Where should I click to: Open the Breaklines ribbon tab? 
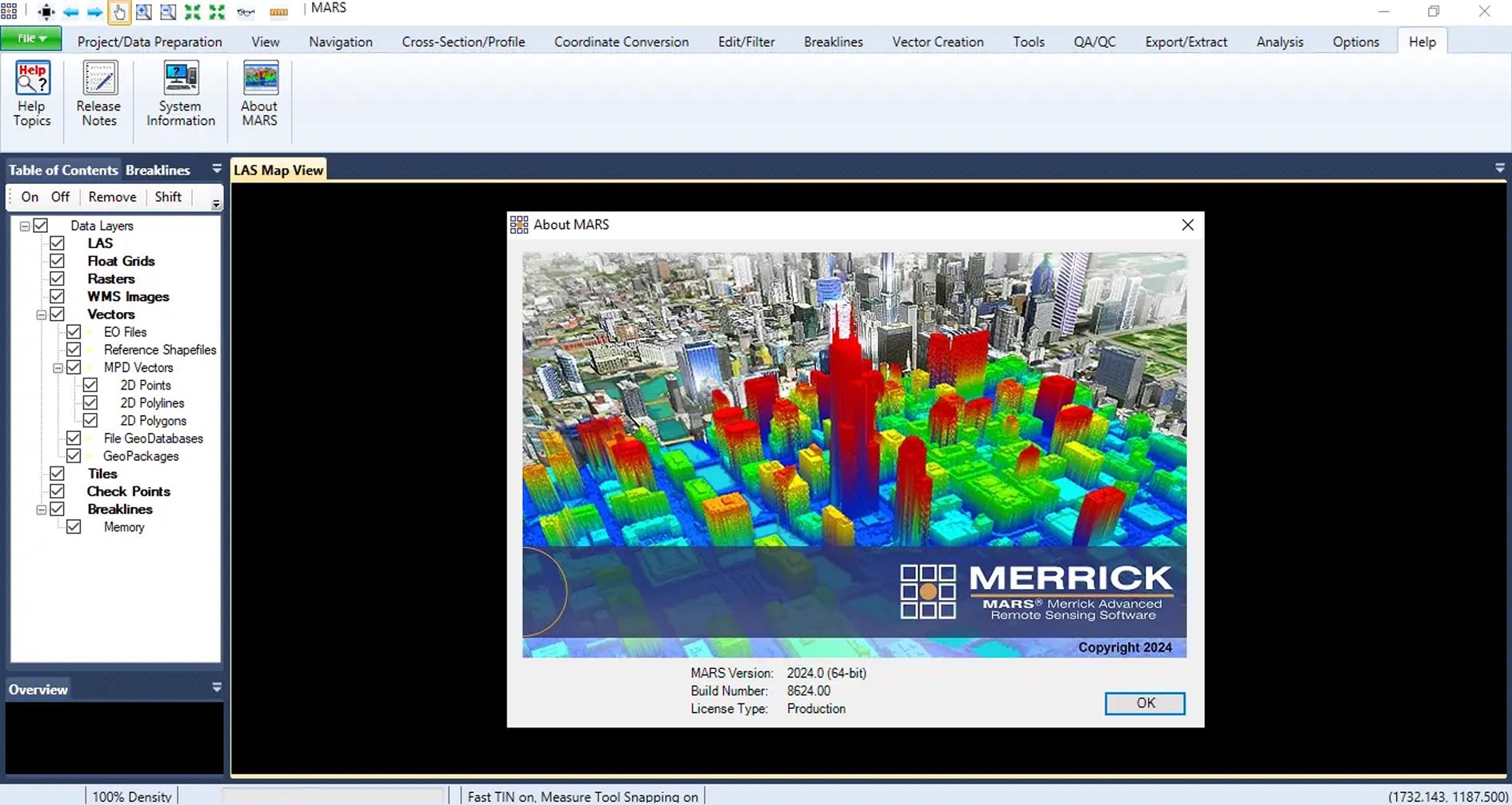click(x=833, y=42)
